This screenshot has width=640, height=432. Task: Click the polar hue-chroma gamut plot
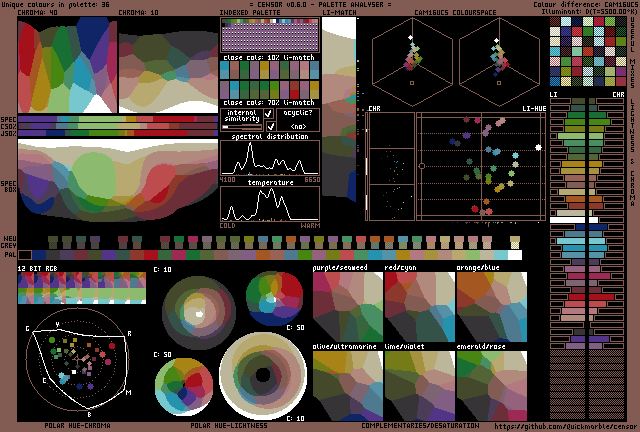click(78, 359)
